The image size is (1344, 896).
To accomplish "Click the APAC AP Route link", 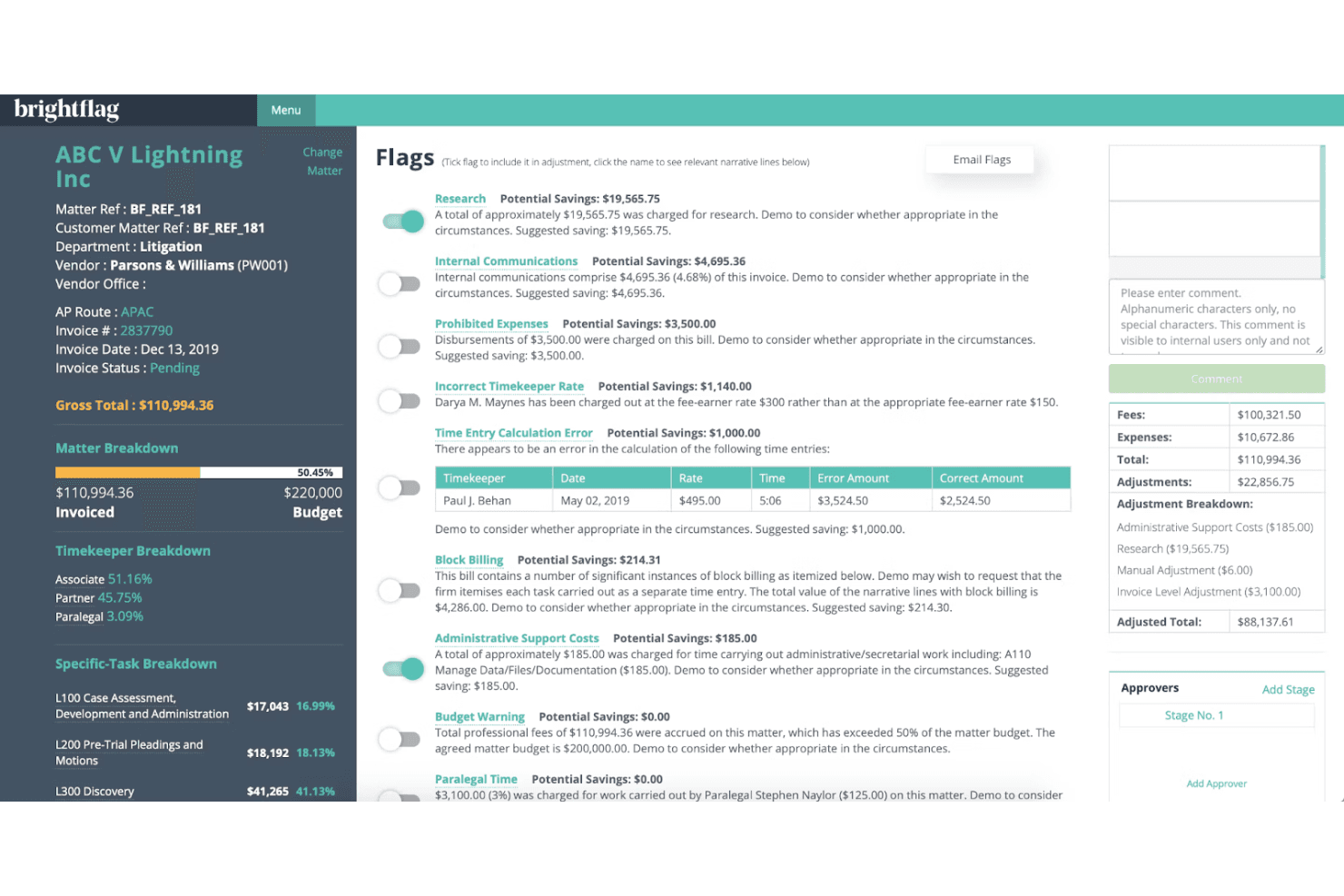I will (x=137, y=312).
